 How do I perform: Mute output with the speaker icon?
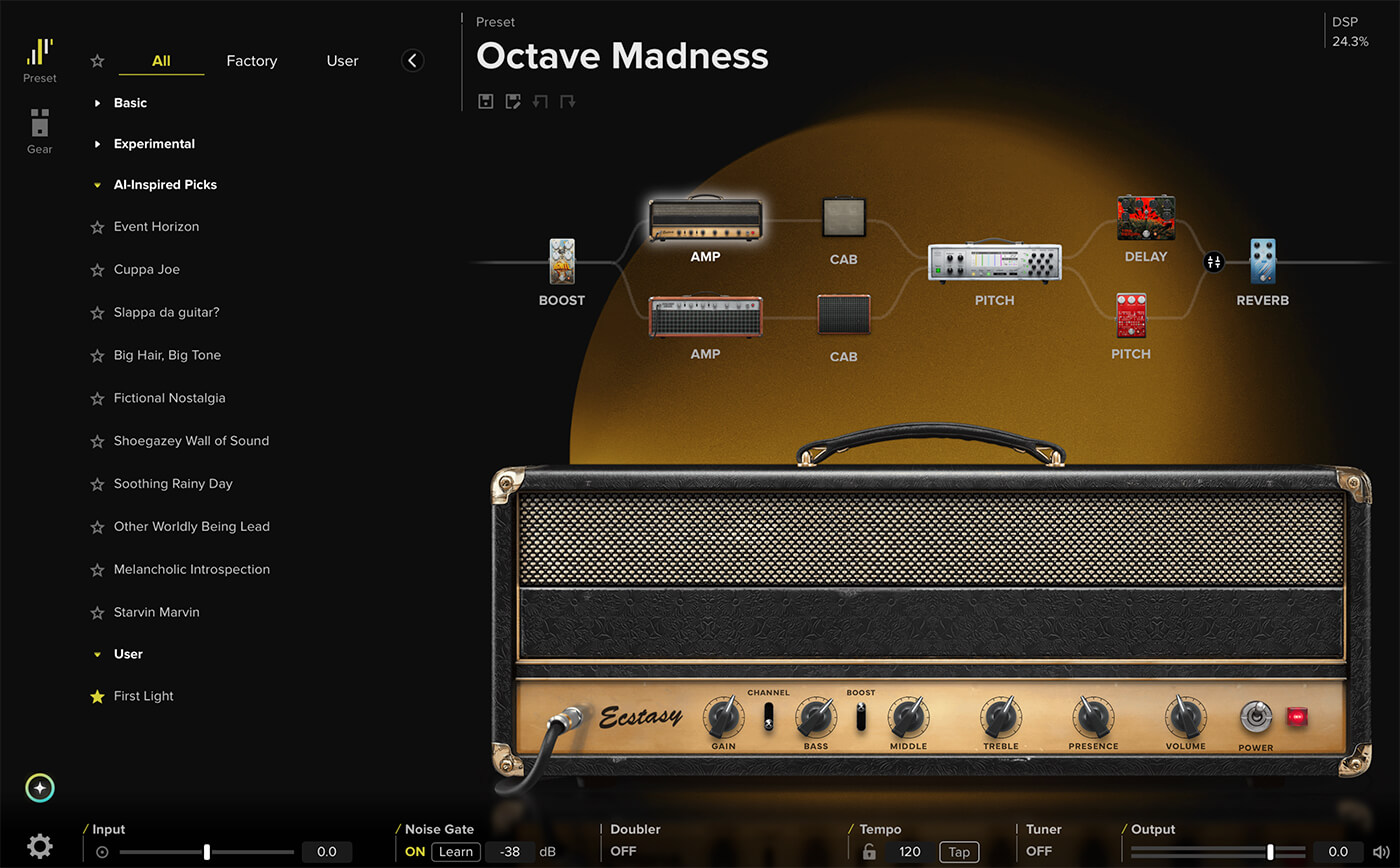point(1382,852)
